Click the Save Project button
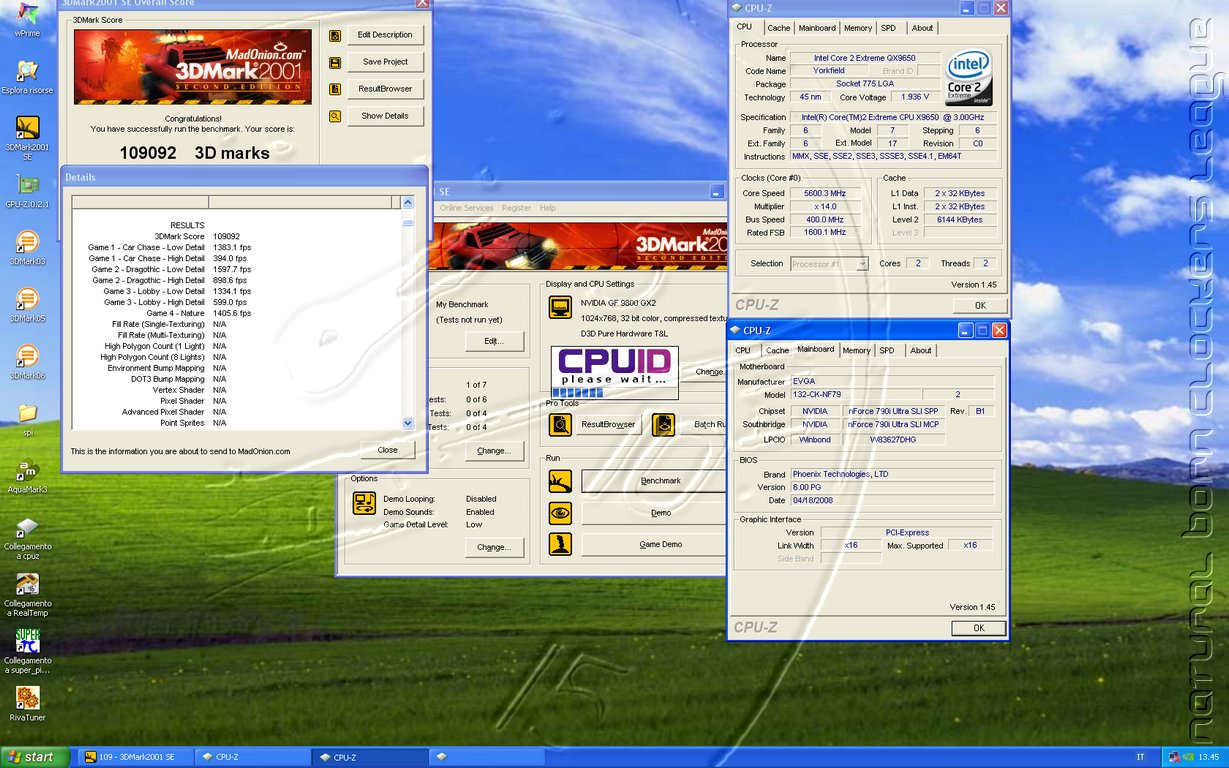The width and height of the screenshot is (1229, 768). pos(385,62)
